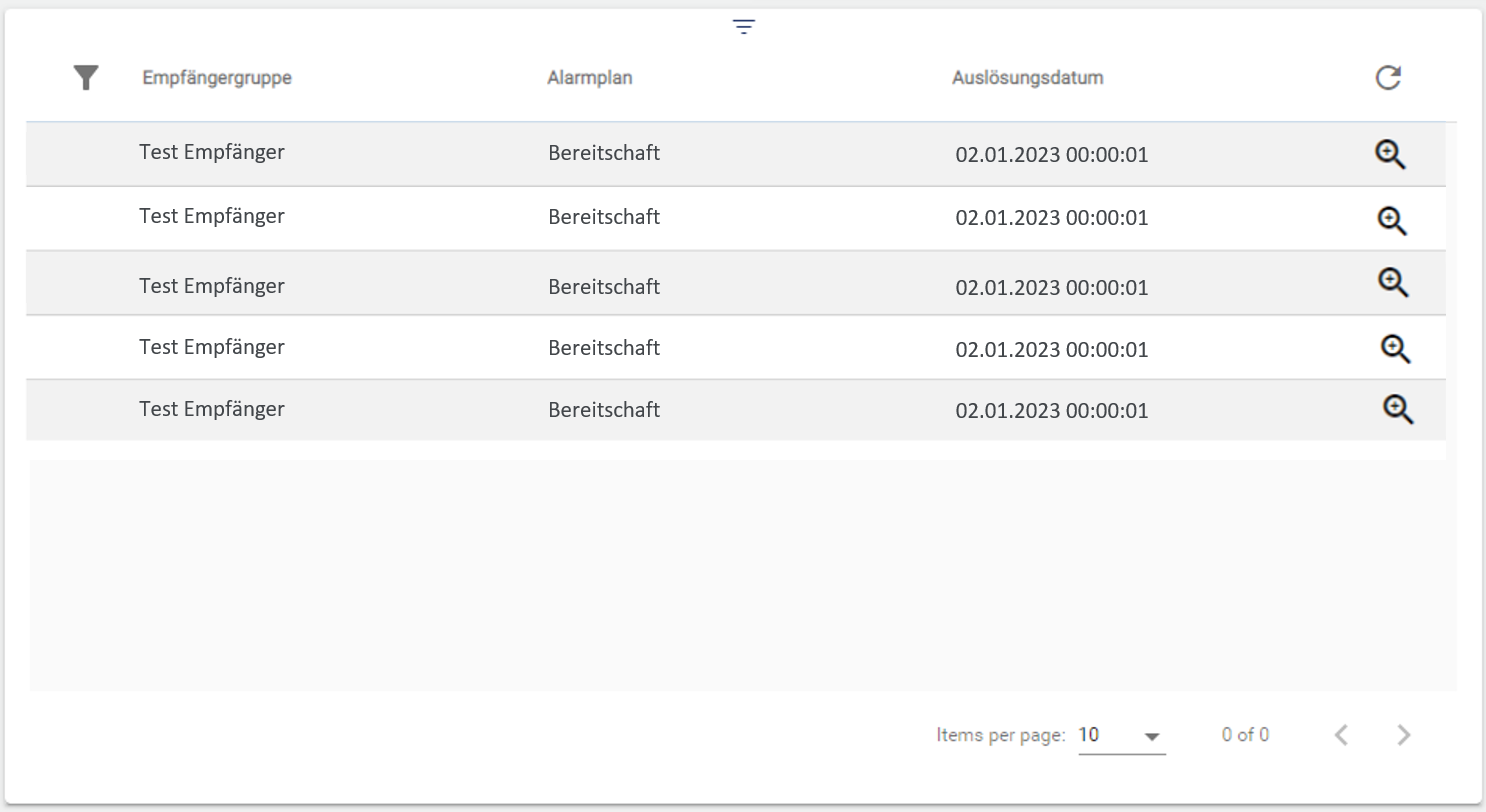Click the funnel filter icon in header
The height and width of the screenshot is (812, 1486).
point(86,78)
